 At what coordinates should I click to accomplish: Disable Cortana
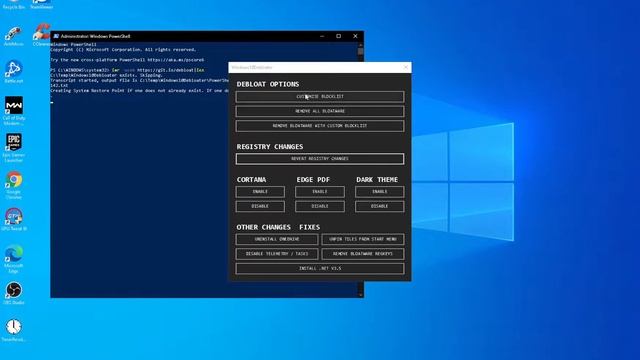(260, 207)
